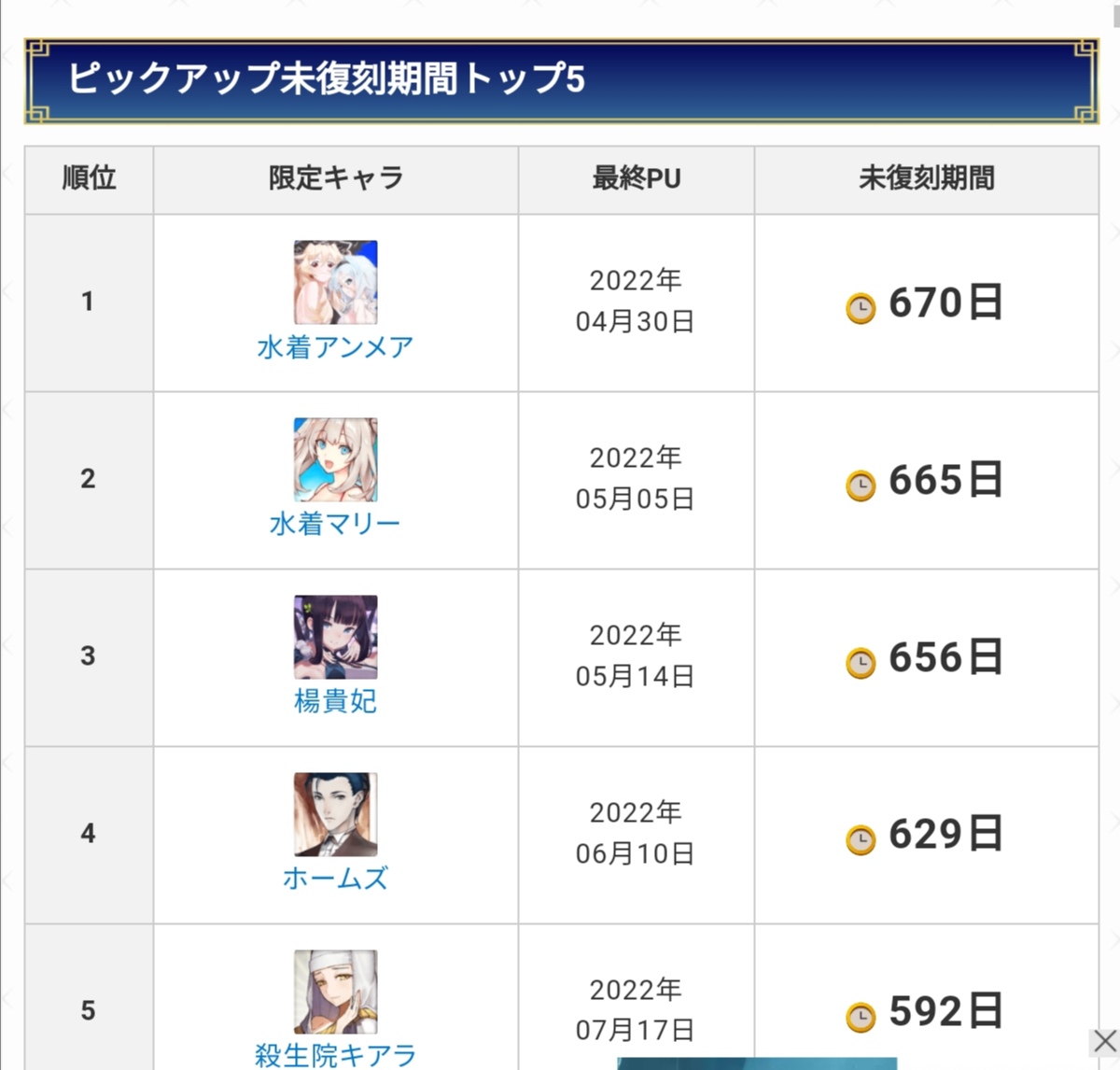The width and height of the screenshot is (1120, 1070).
Task: Click the clock icon beside 629日
Action: [861, 839]
